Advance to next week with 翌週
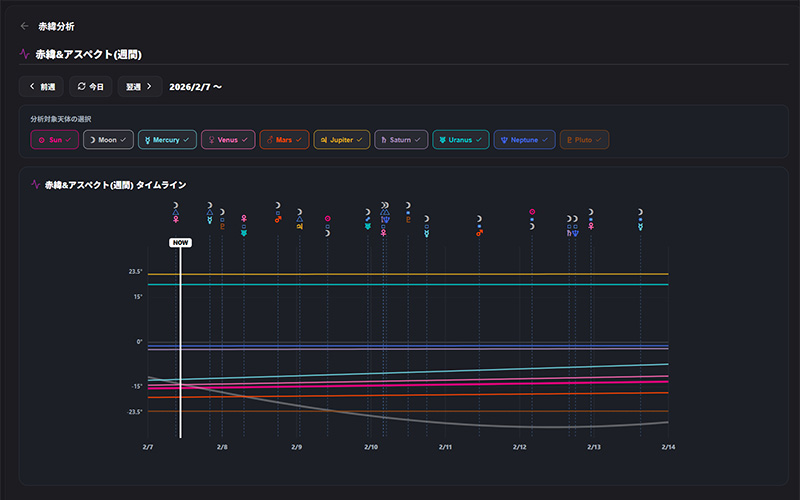This screenshot has width=800, height=500. tap(139, 87)
